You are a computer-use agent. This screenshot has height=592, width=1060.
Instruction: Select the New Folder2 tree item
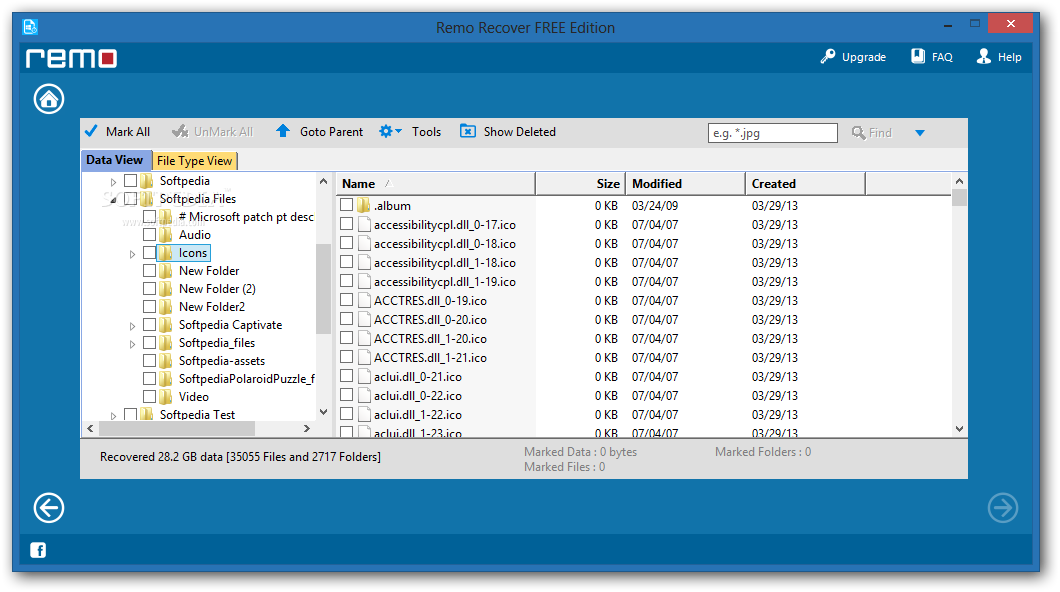click(x=212, y=307)
